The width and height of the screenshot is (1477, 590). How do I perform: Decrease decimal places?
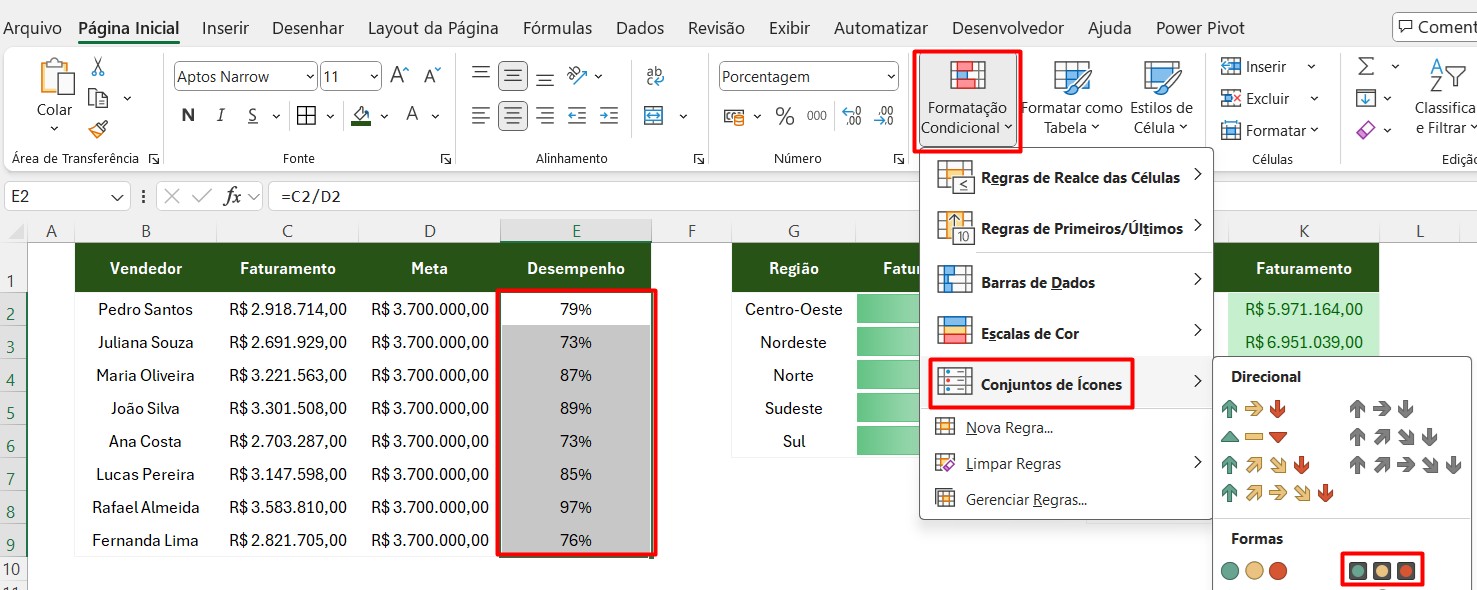(x=885, y=116)
